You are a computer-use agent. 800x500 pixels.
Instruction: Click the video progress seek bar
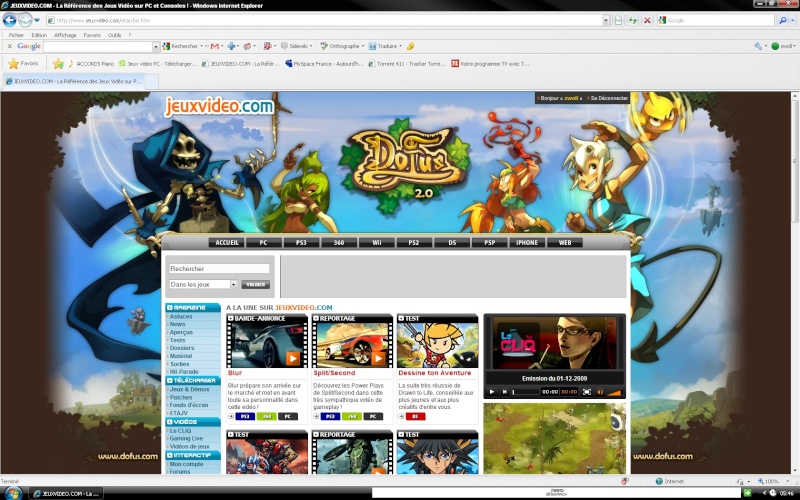[526, 392]
